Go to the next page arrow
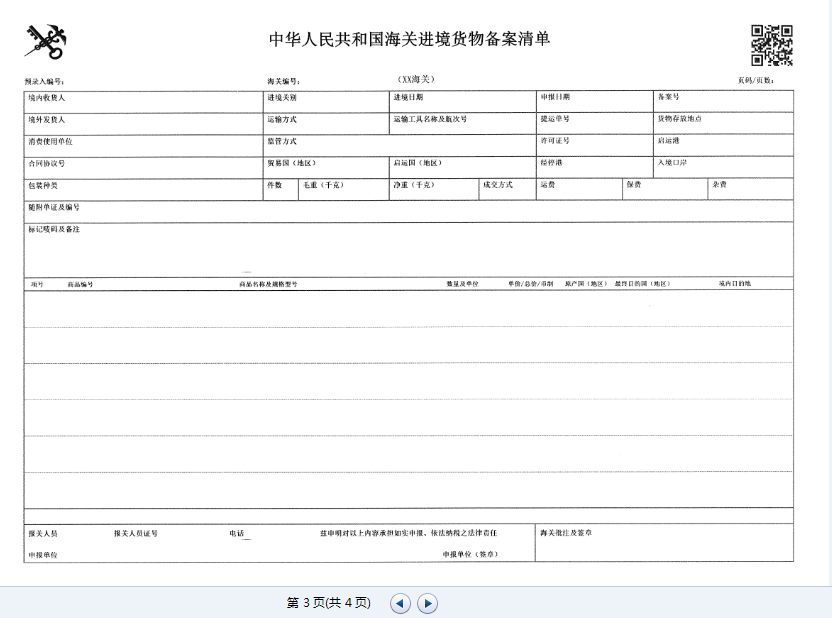832x618 pixels. (427, 603)
